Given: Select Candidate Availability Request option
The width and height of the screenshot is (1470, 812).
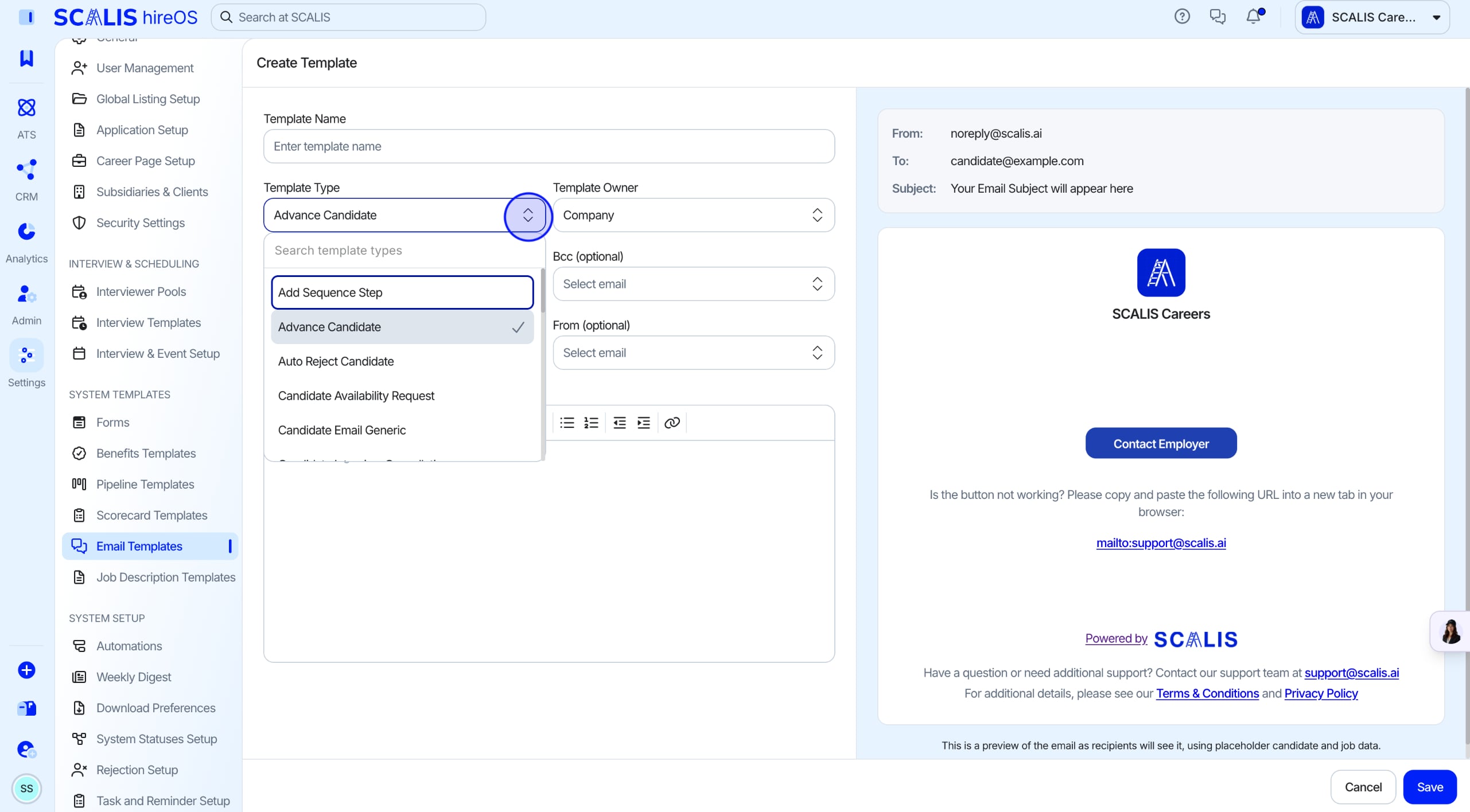Looking at the screenshot, I should click(402, 396).
